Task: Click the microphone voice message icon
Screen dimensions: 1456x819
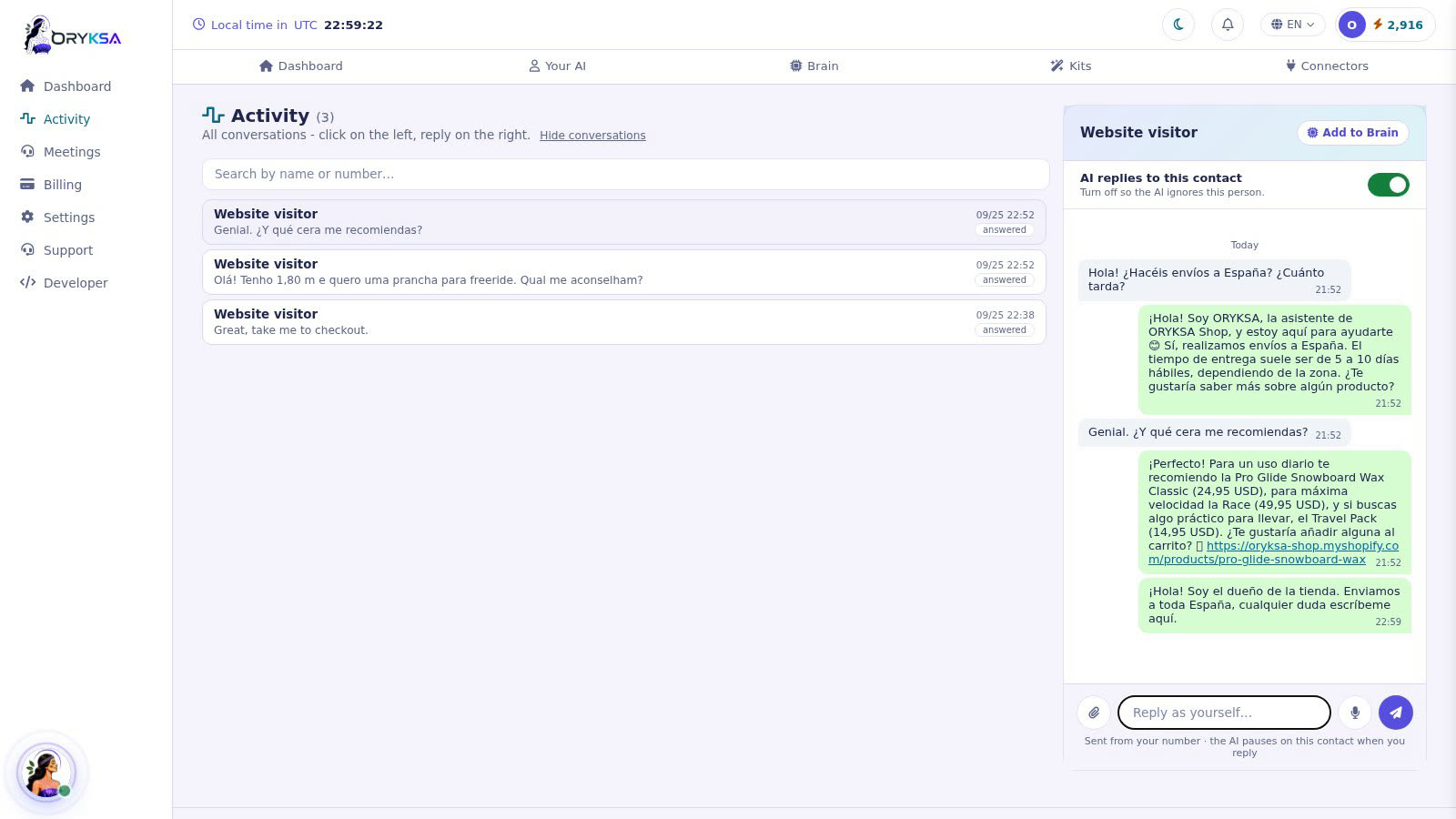Action: click(1355, 713)
